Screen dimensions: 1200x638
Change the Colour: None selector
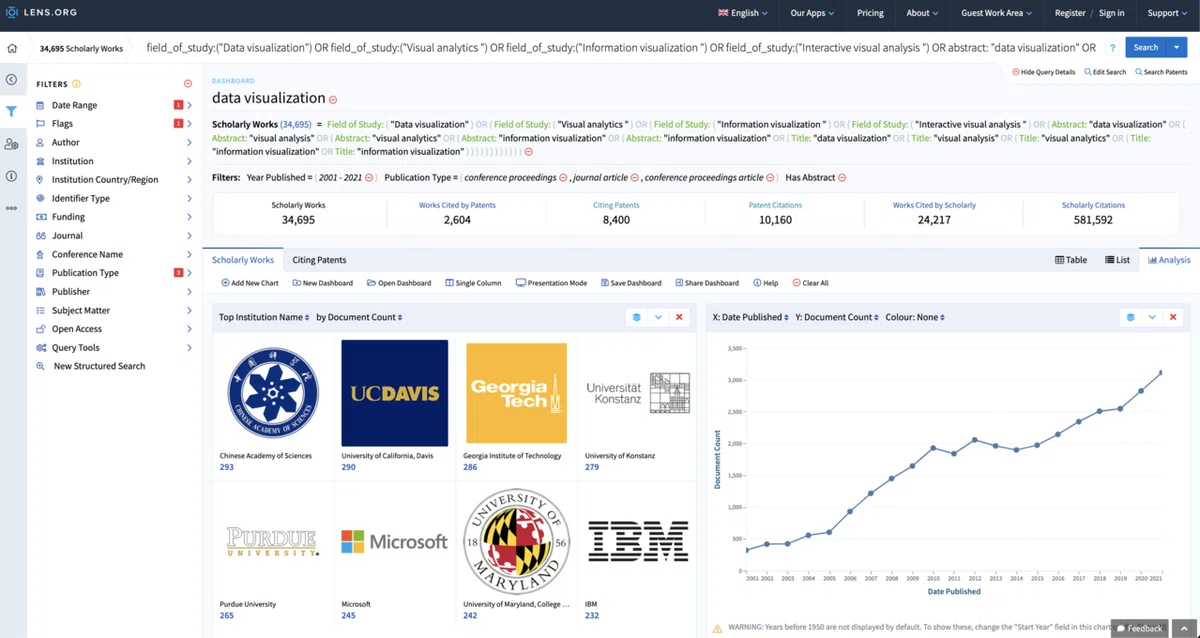pos(915,317)
